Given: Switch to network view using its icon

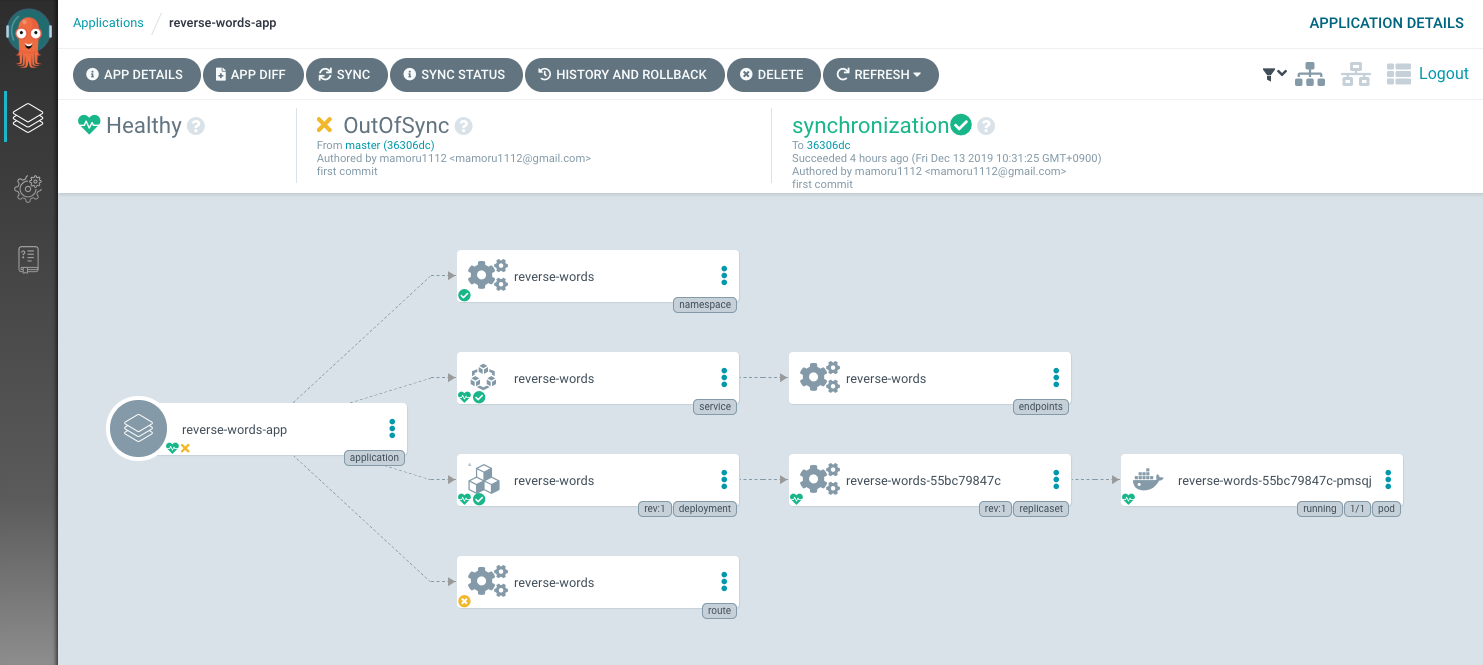Looking at the screenshot, I should point(1355,73).
